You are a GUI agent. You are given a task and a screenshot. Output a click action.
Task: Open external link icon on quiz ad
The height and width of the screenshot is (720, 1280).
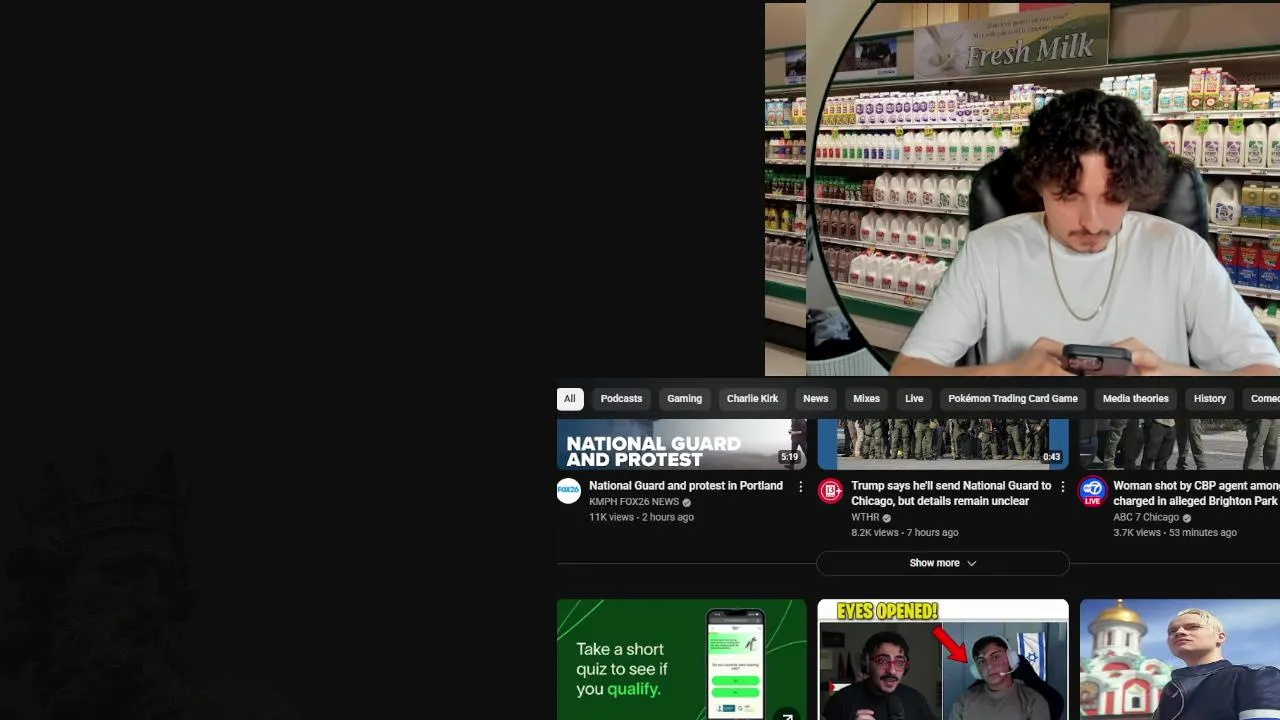(788, 714)
